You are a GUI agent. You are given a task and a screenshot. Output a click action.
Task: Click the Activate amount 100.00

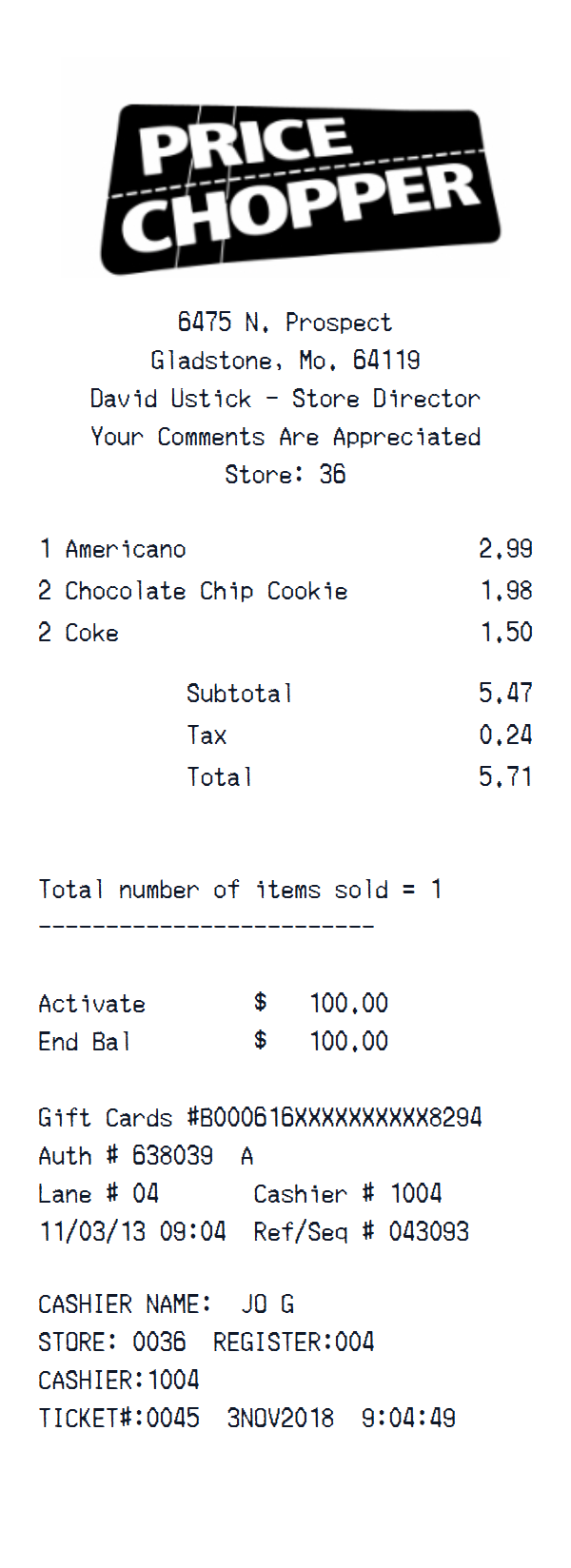click(x=348, y=1003)
